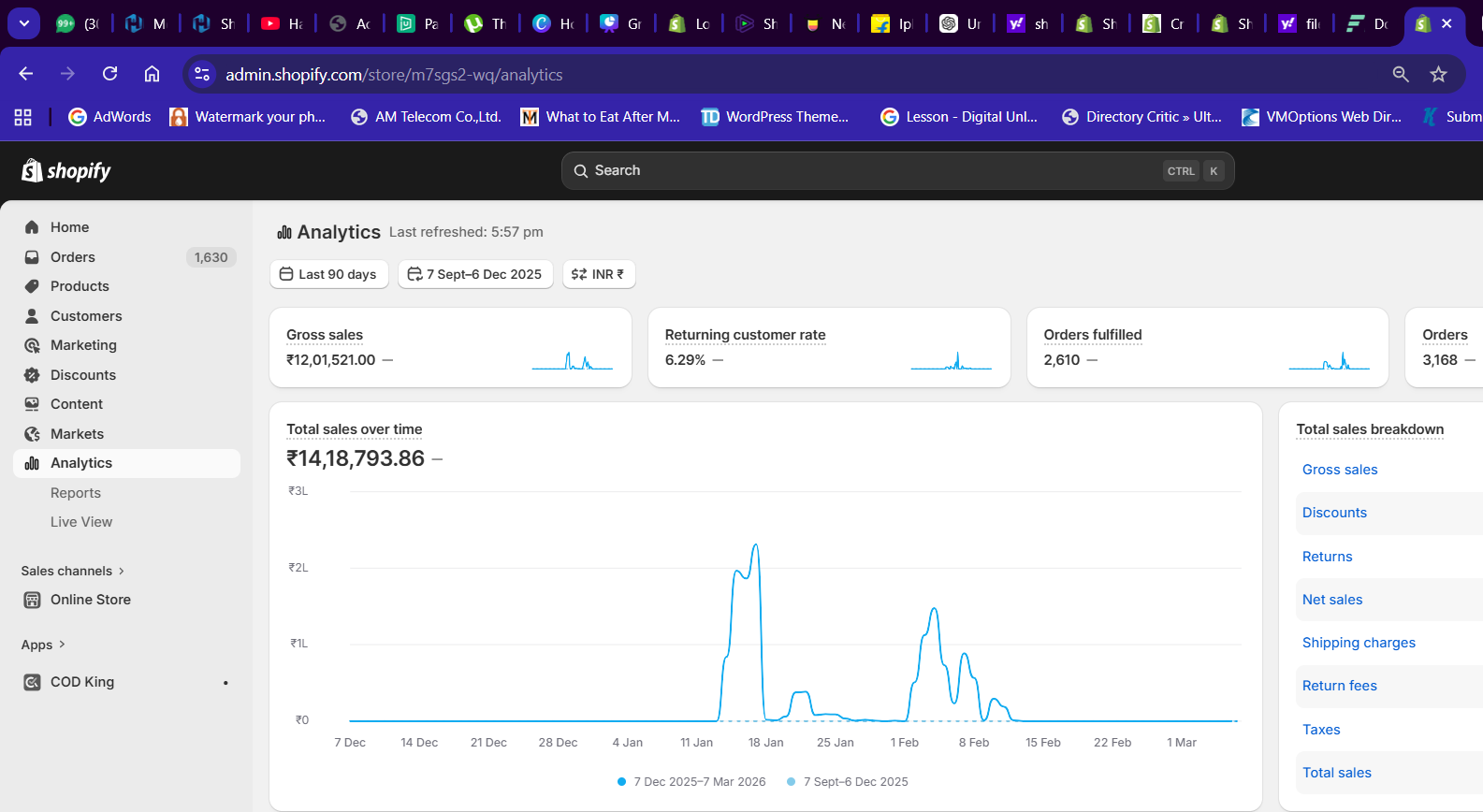Click the Shopify logo in header
Image resolution: width=1483 pixels, height=812 pixels.
pos(66,170)
